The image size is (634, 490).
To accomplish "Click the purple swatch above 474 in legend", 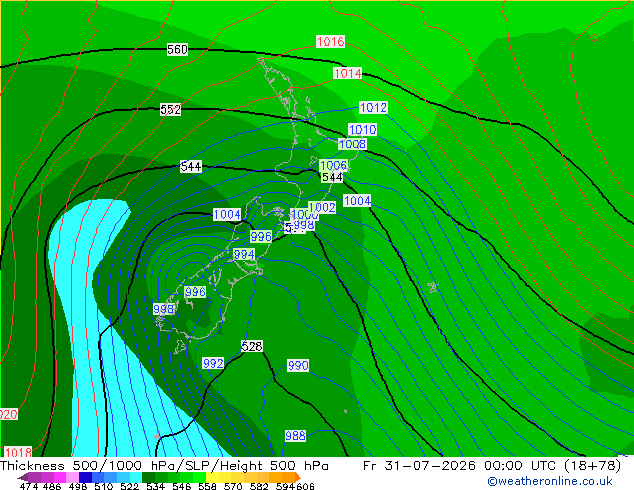I will coord(35,477).
